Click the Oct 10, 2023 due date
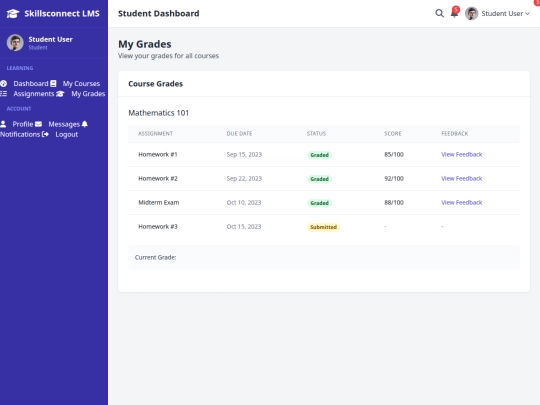 pos(244,202)
